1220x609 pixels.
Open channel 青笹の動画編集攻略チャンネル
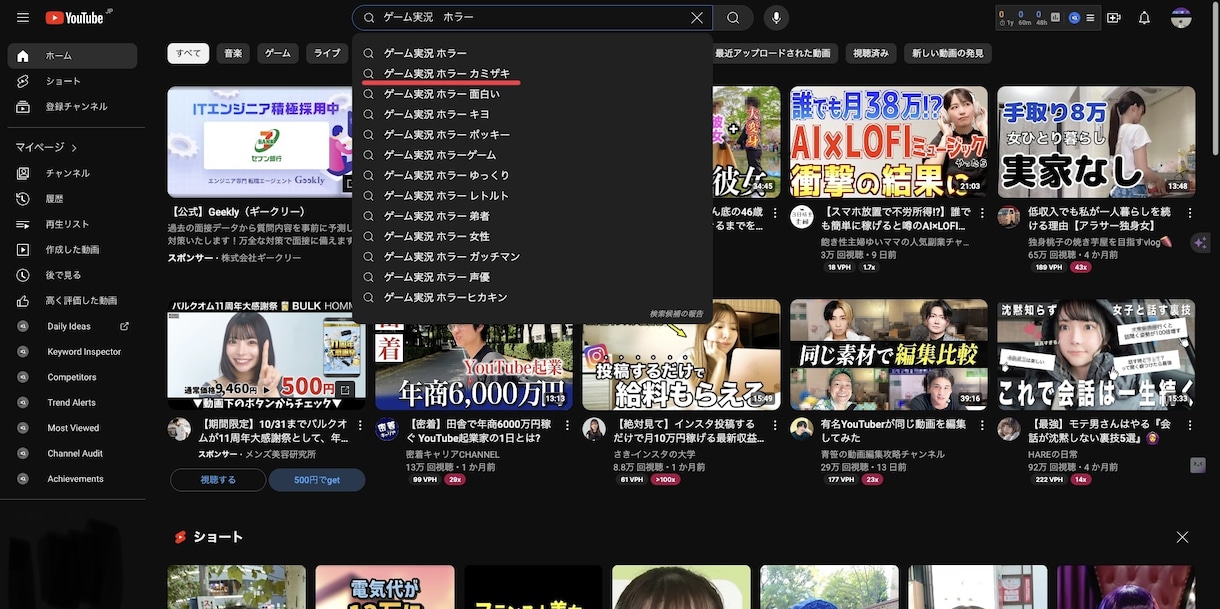[882, 454]
